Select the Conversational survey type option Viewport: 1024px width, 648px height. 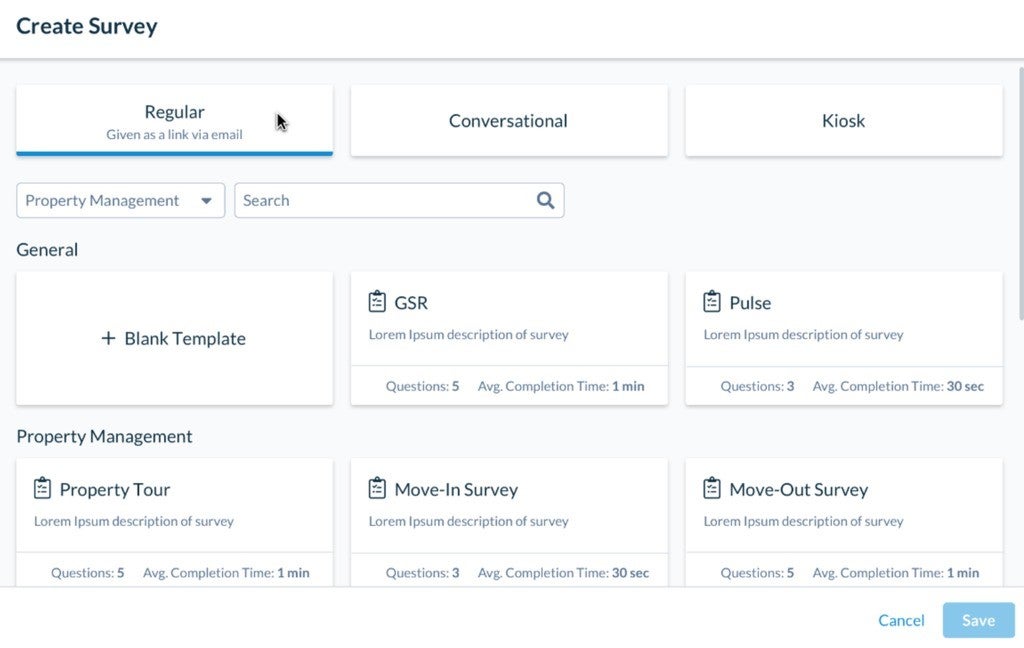[x=508, y=120]
